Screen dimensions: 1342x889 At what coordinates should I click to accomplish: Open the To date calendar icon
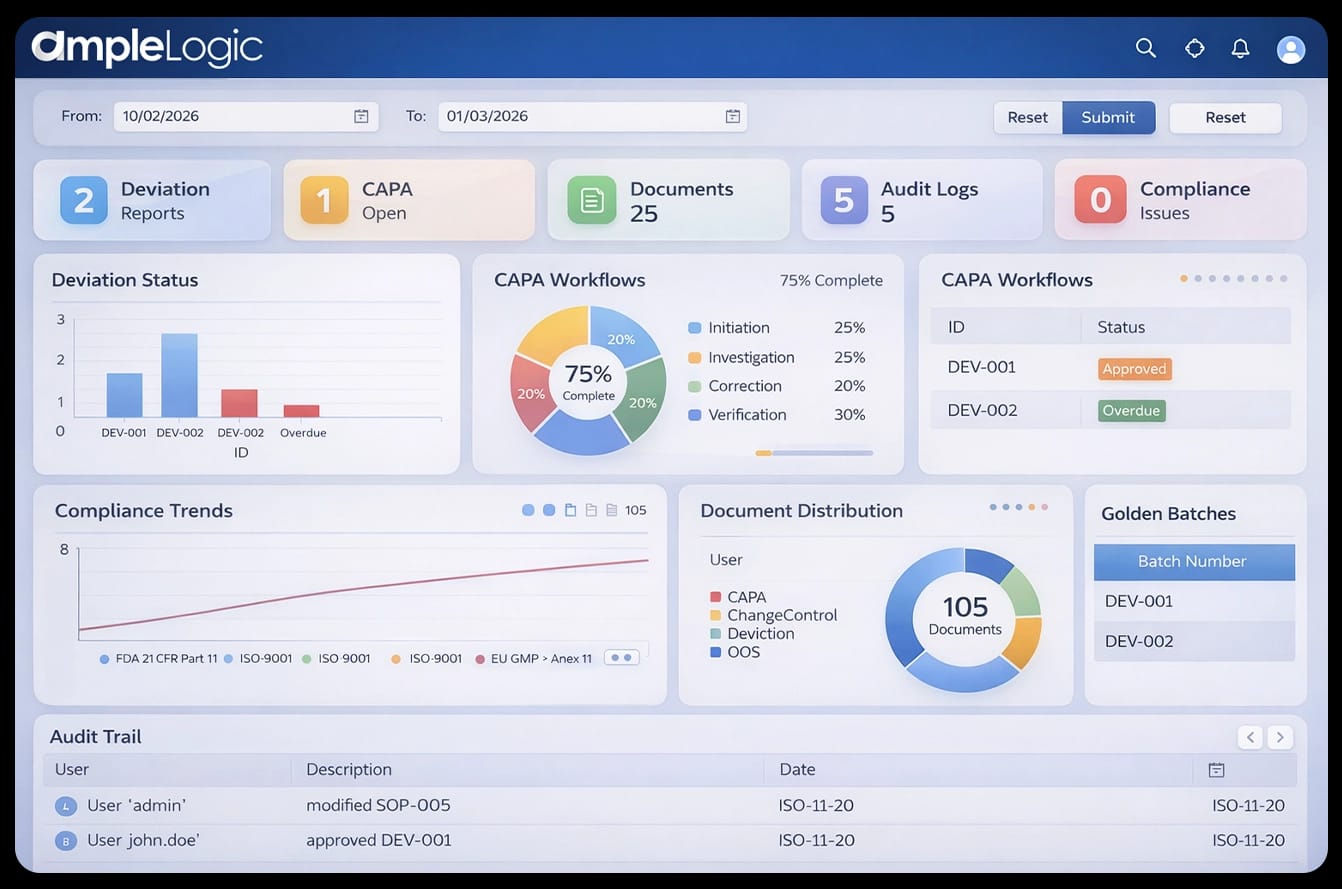[x=733, y=116]
